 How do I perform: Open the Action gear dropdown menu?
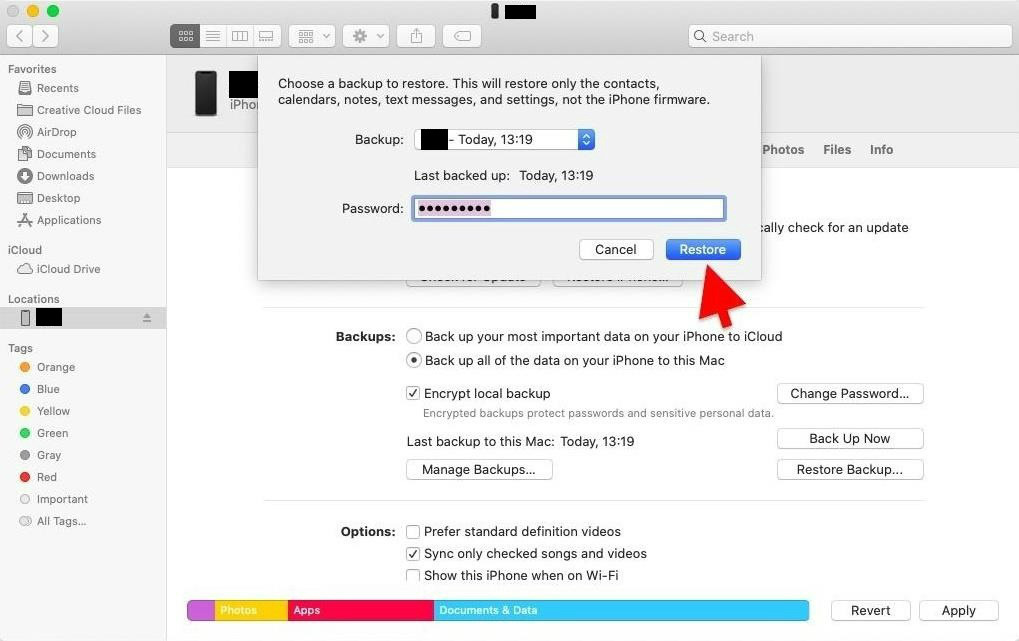coord(365,36)
